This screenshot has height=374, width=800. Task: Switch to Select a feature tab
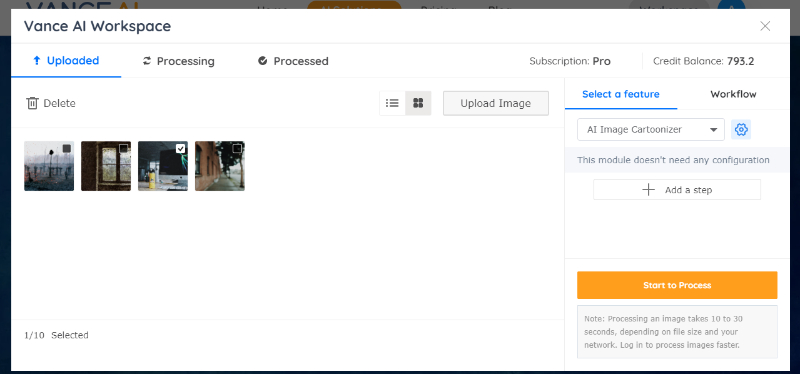pyautogui.click(x=620, y=94)
